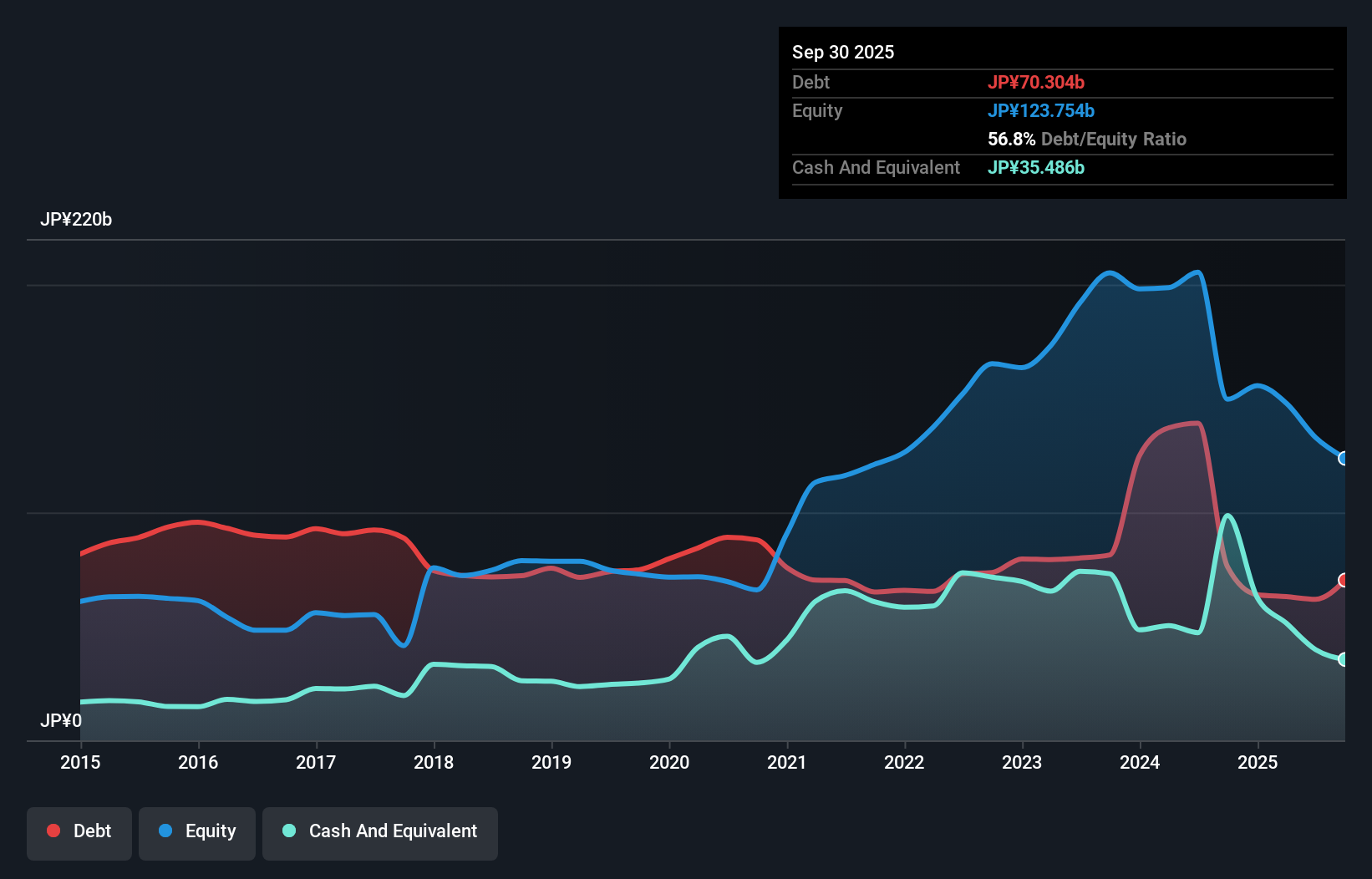Toggle the Debt series legend button
This screenshot has height=879, width=1372.
coord(79,833)
